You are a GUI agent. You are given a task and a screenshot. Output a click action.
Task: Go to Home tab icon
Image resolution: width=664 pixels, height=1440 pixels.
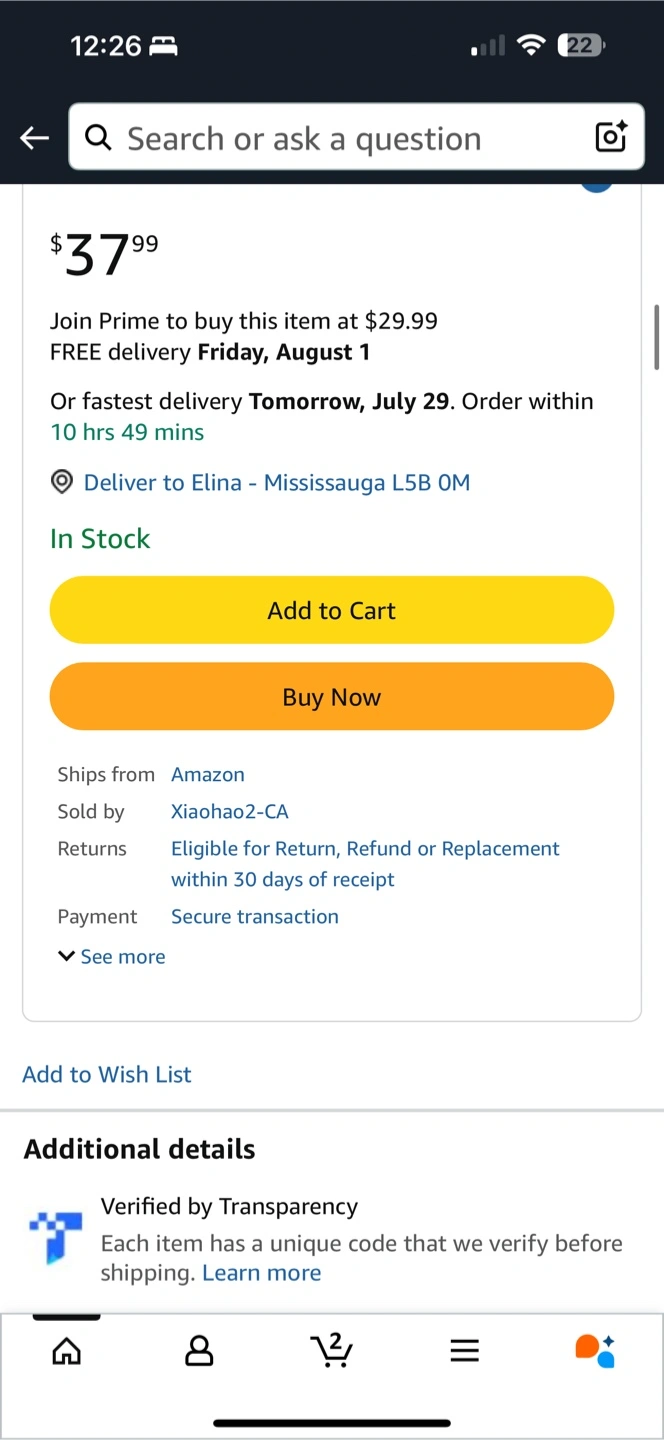coord(67,1352)
